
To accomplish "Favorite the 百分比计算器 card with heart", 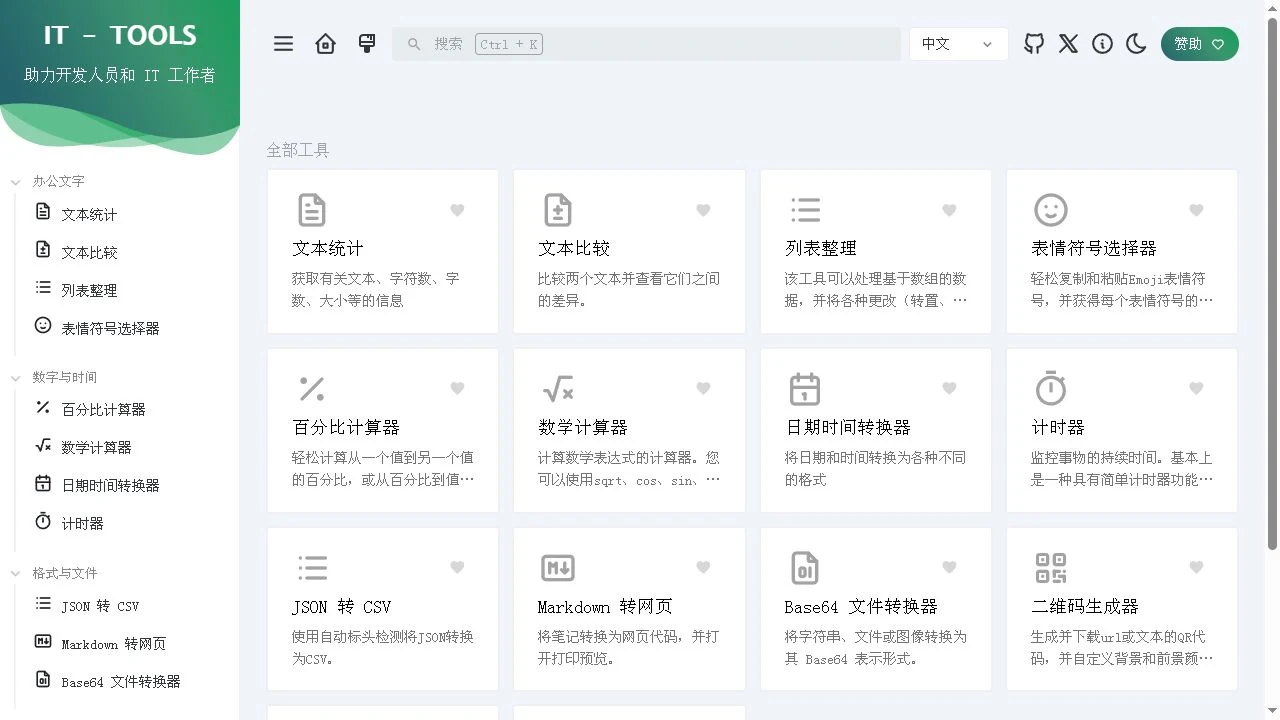I will point(457,388).
